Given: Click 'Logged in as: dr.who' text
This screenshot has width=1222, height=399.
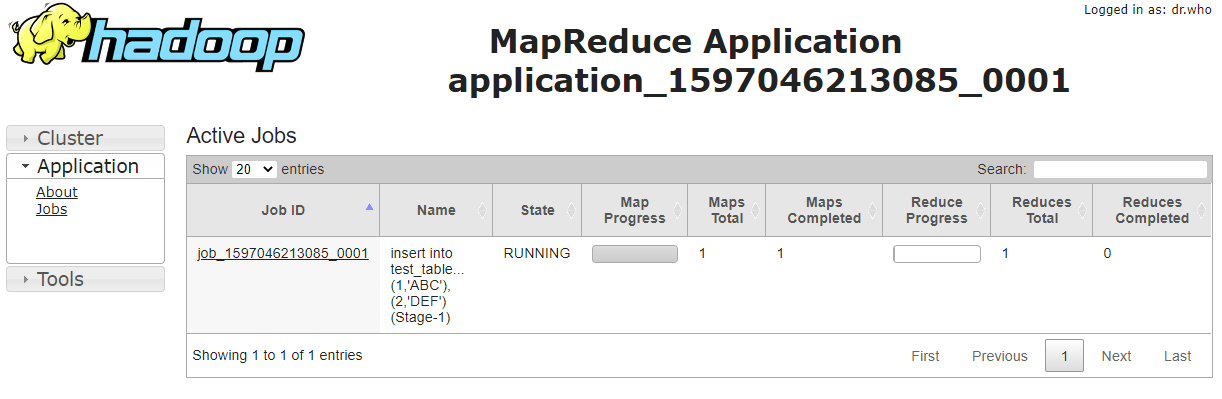Looking at the screenshot, I should 1148,9.
